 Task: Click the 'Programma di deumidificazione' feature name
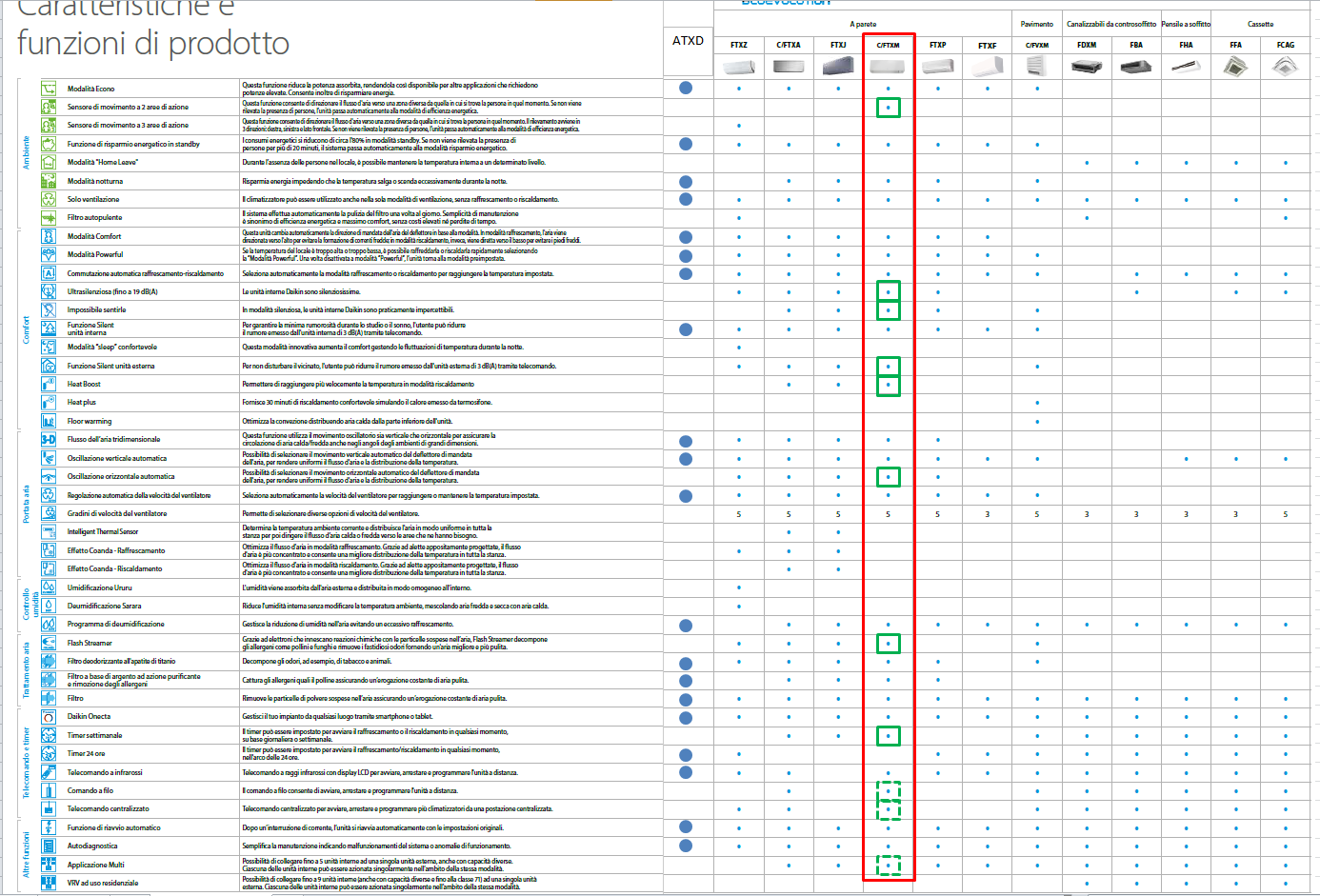[x=116, y=624]
